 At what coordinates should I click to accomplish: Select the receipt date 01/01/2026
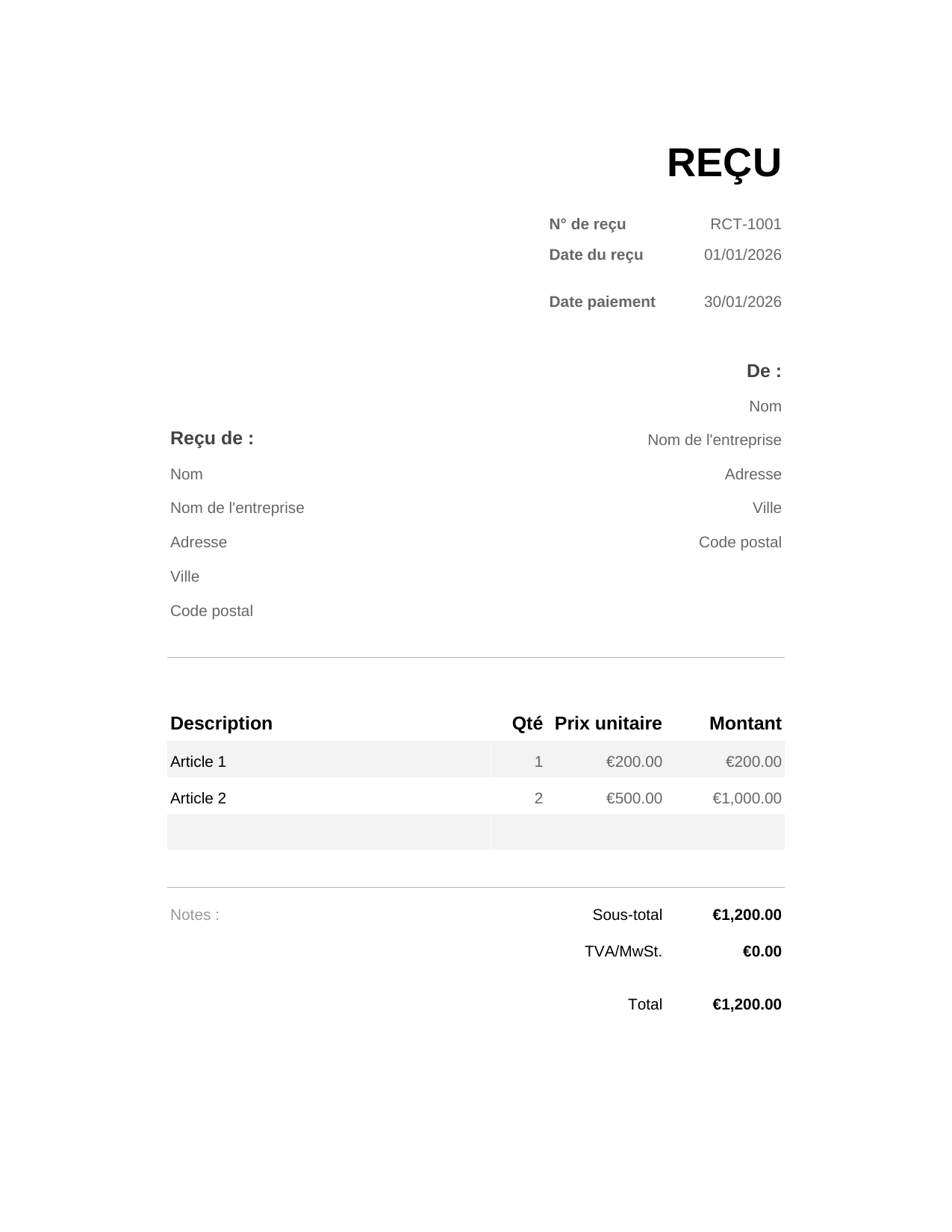click(742, 255)
